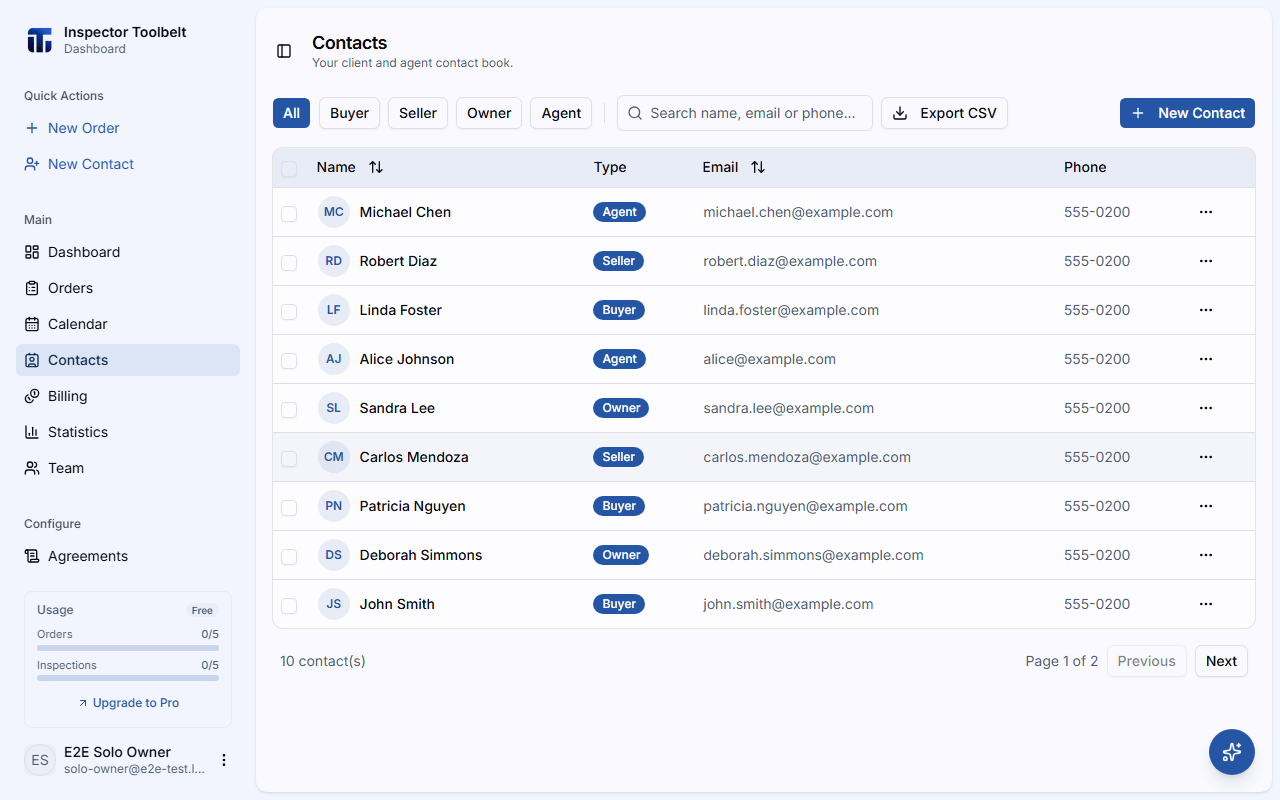Image resolution: width=1280 pixels, height=800 pixels.
Task: Check the box for Alice Johnson
Action: point(289,361)
